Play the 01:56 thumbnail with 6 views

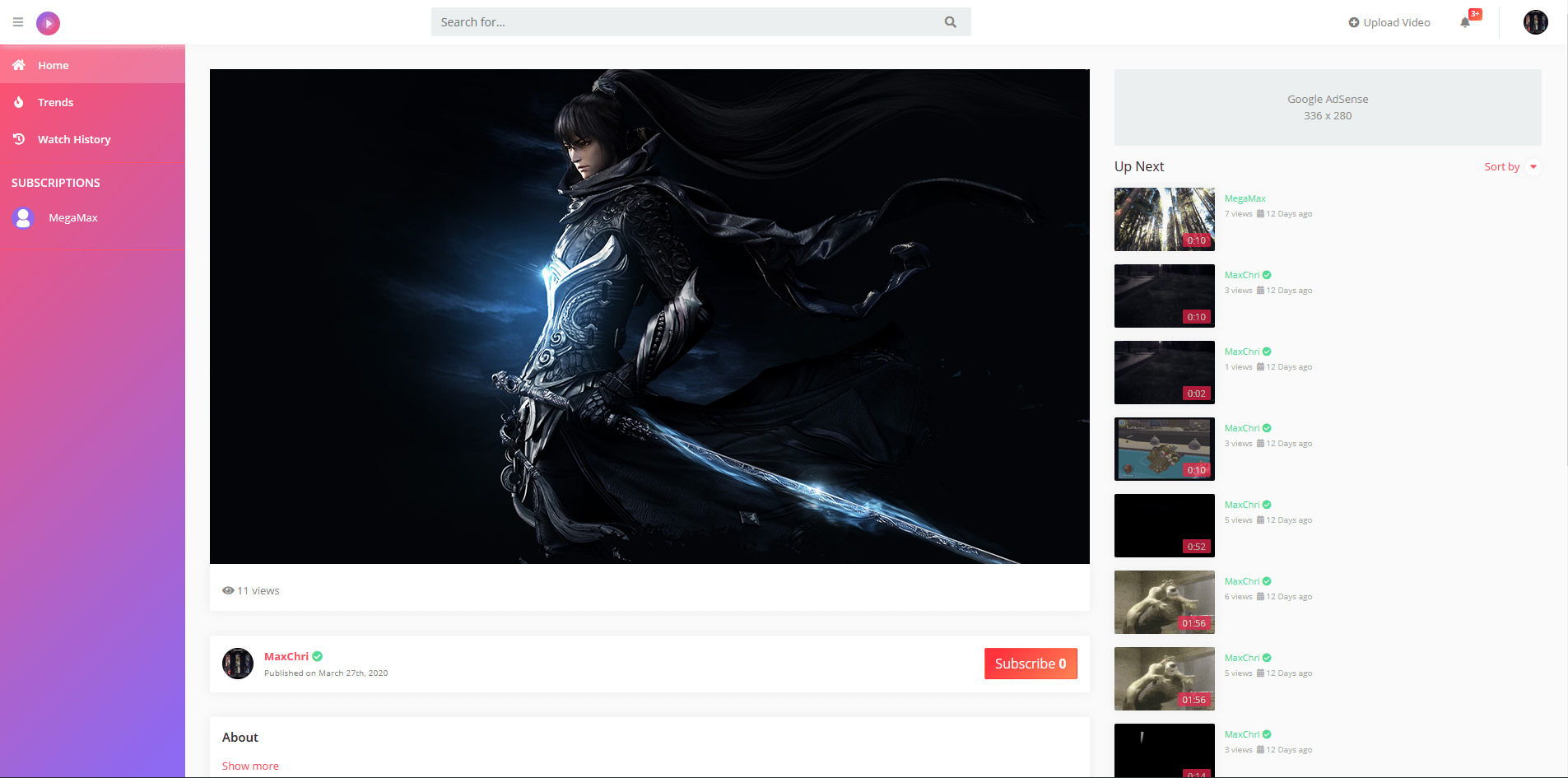point(1164,602)
